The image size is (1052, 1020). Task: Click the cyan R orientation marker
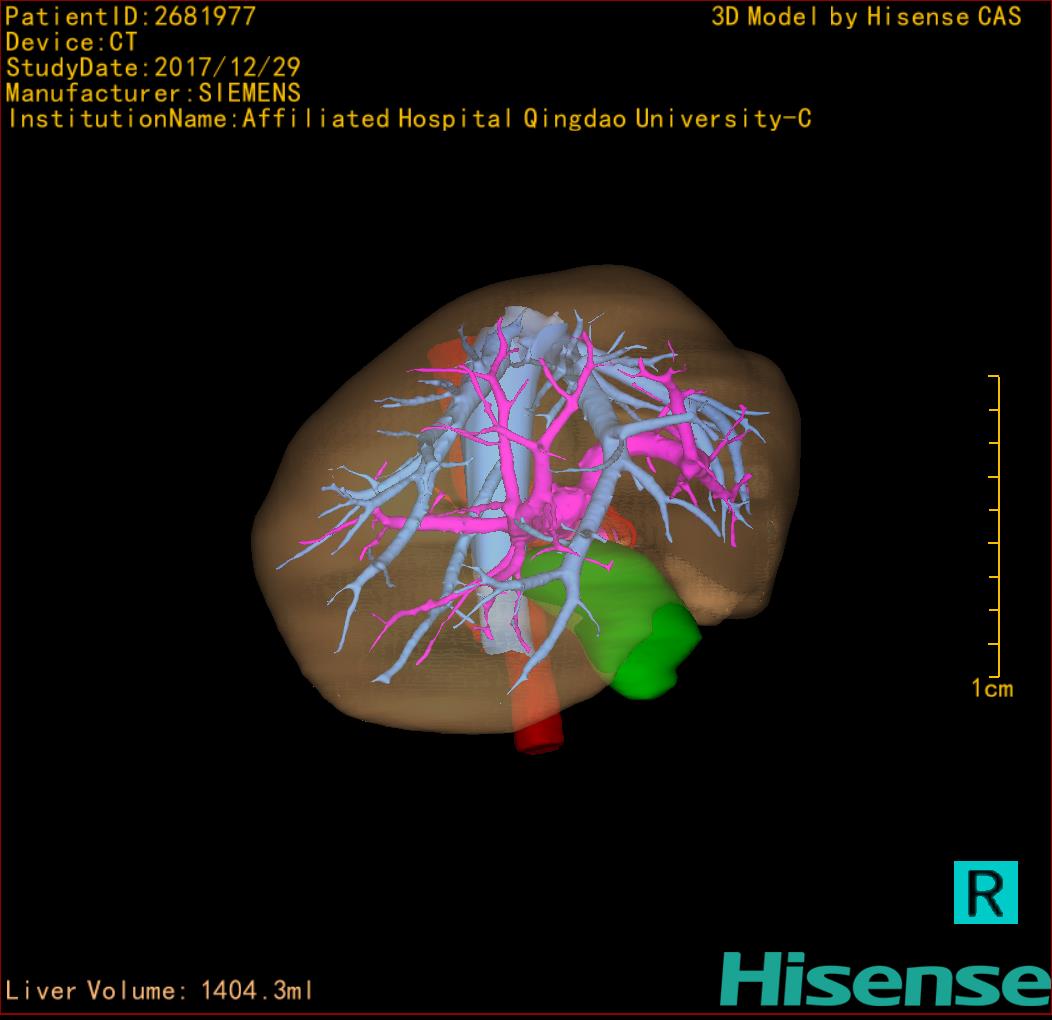tap(985, 892)
